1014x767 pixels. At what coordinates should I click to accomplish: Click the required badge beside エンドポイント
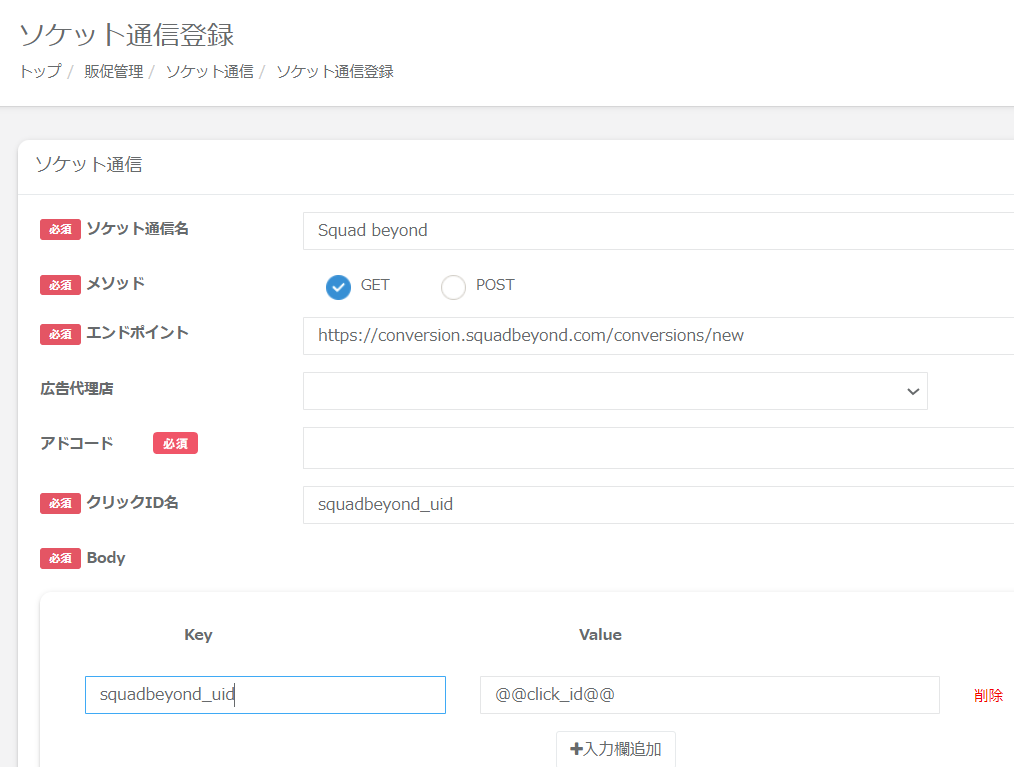pyautogui.click(x=60, y=334)
